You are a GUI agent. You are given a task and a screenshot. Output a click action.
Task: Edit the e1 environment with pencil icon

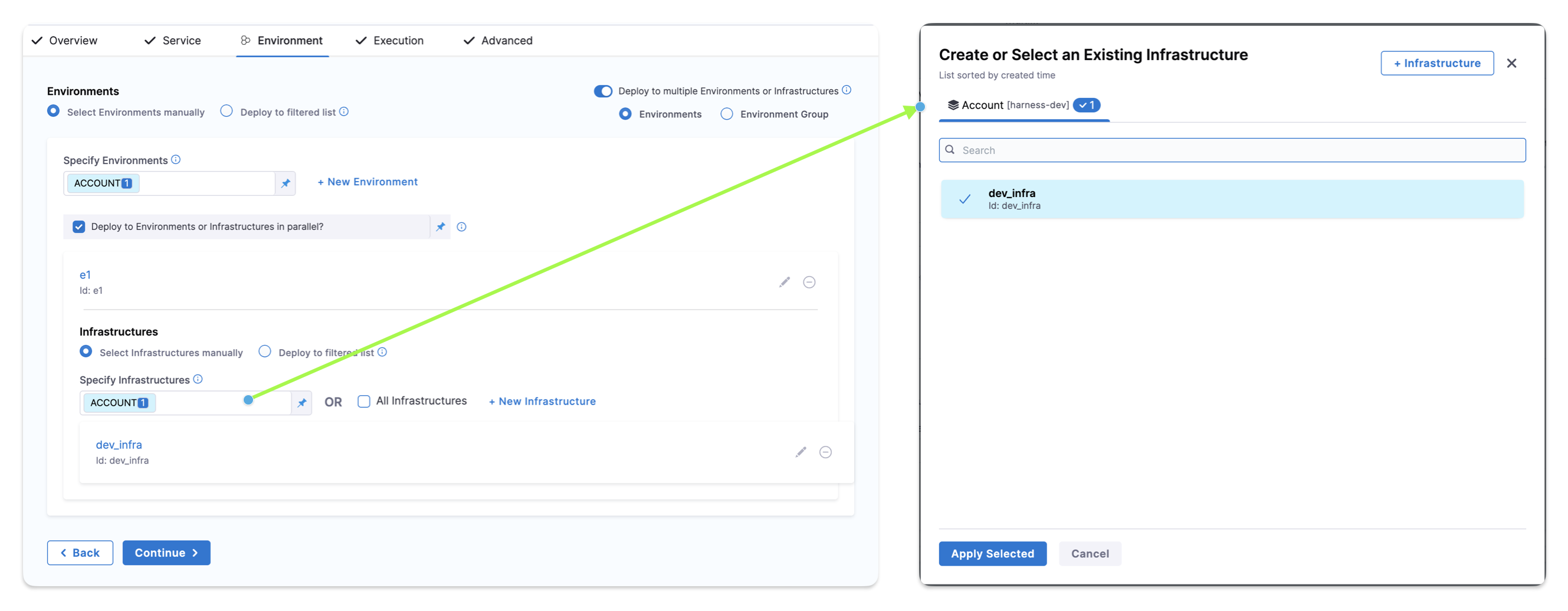click(x=784, y=282)
